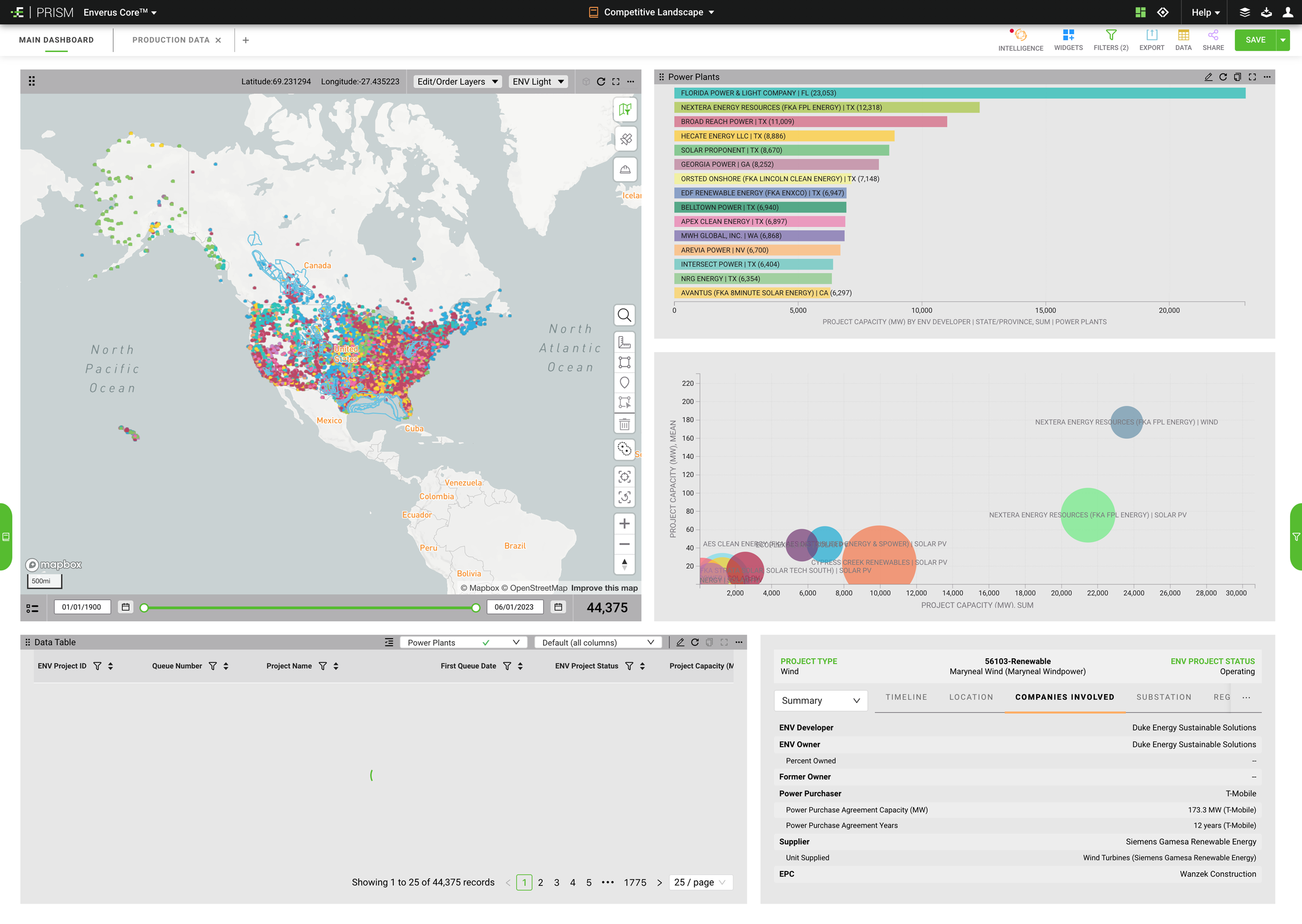
Task: Open the Edit/Order Layers dropdown
Action: (457, 81)
